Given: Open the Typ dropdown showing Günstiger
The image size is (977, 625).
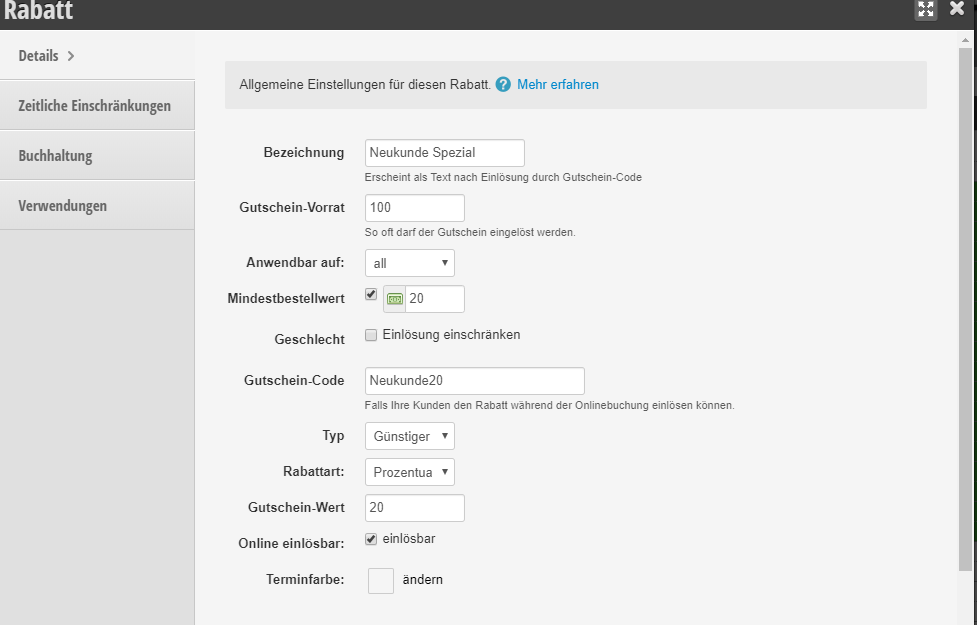Looking at the screenshot, I should pos(409,436).
